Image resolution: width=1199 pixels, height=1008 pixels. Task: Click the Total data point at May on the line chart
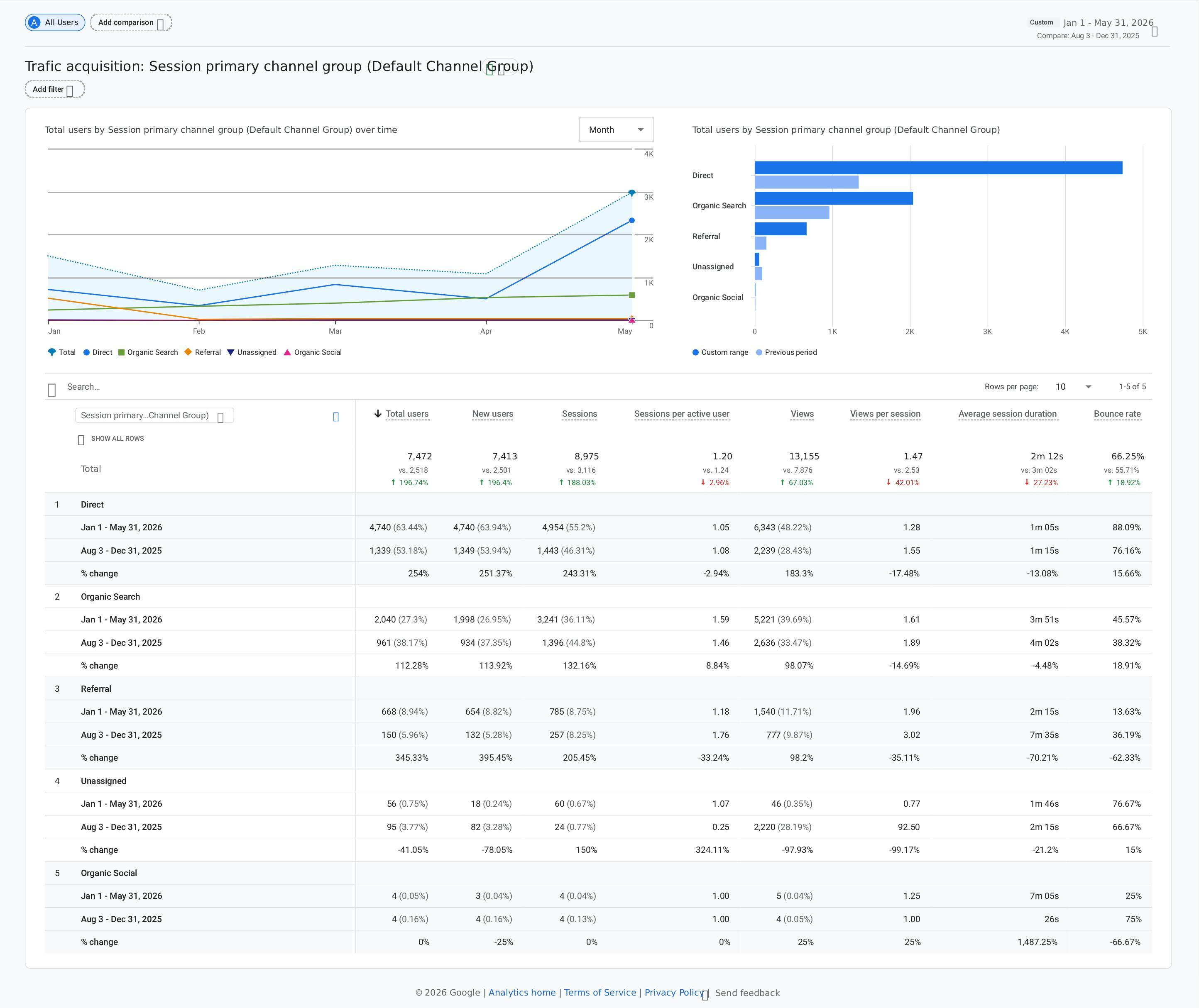[632, 193]
